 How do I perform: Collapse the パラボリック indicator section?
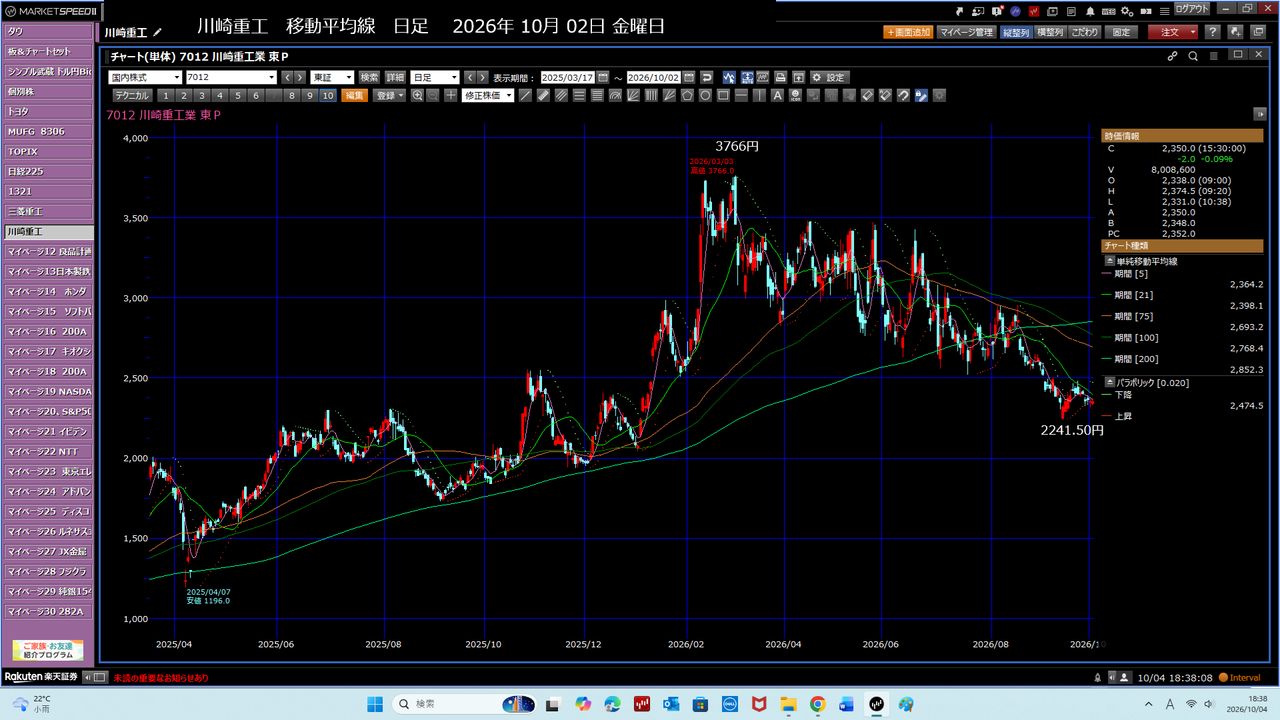[1109, 383]
